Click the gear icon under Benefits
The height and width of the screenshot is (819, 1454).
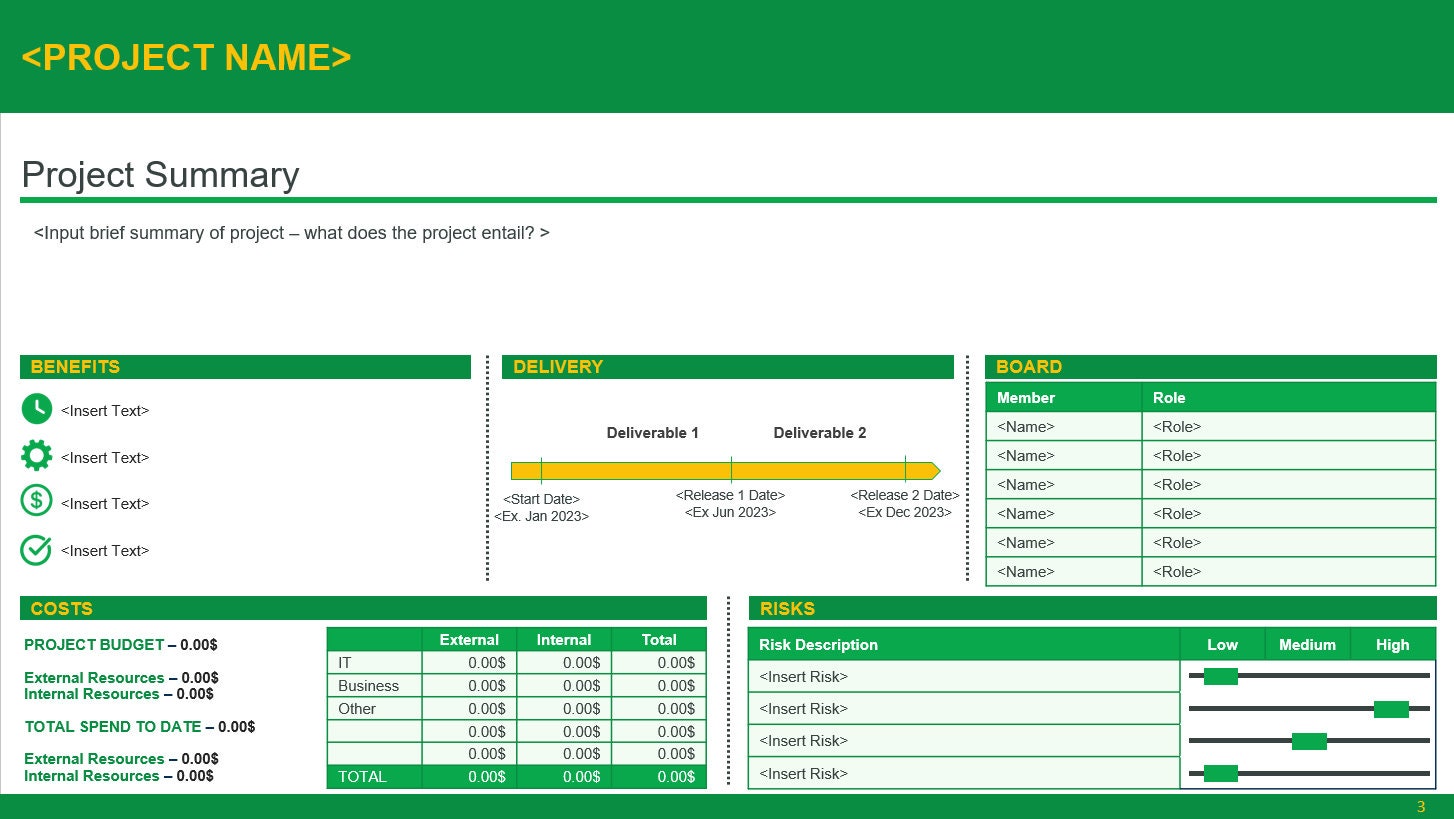tap(36, 455)
